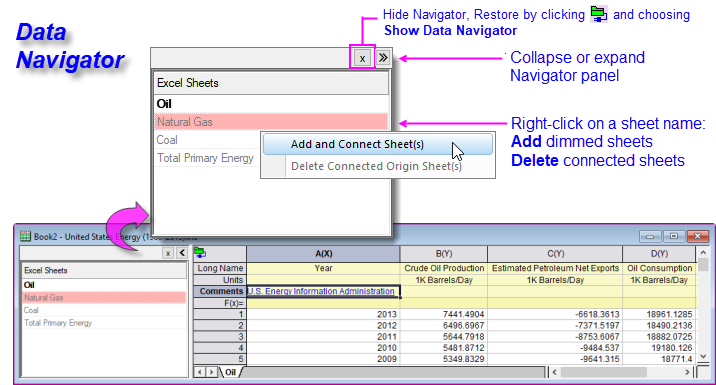
Task: Click Excel Sheets header in enlarged Navigator
Action: pos(271,83)
